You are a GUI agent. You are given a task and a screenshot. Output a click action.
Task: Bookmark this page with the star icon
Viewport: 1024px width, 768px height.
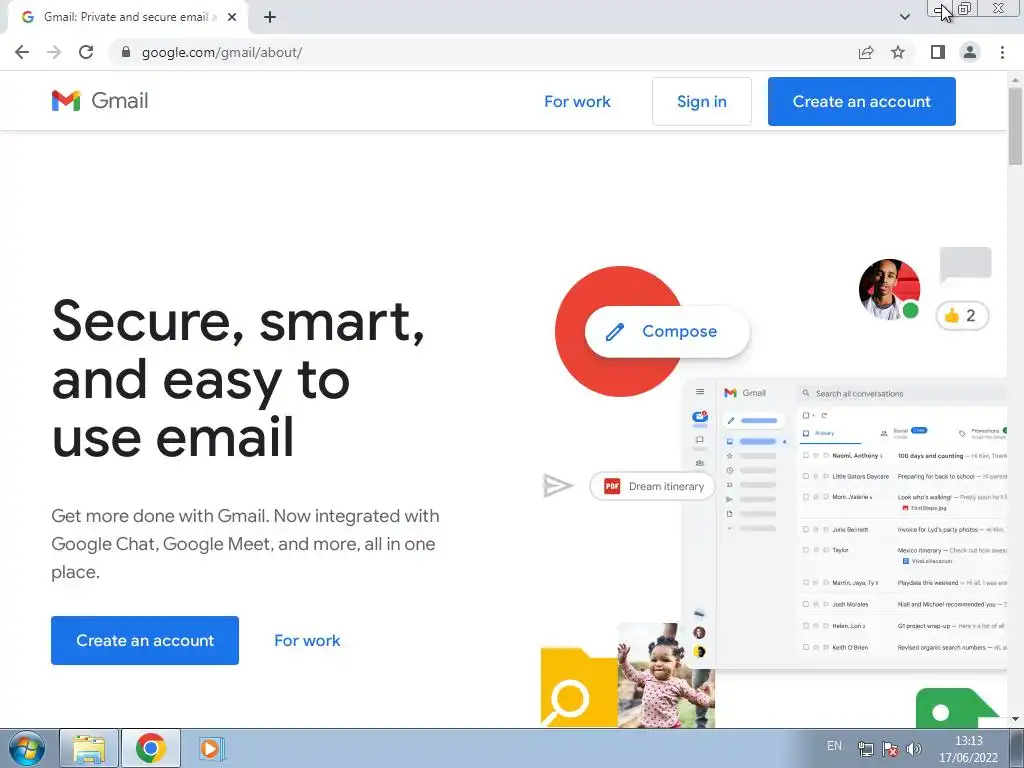coord(898,52)
